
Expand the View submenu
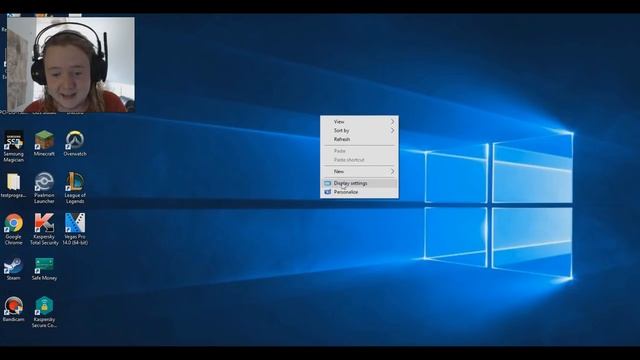click(359, 122)
